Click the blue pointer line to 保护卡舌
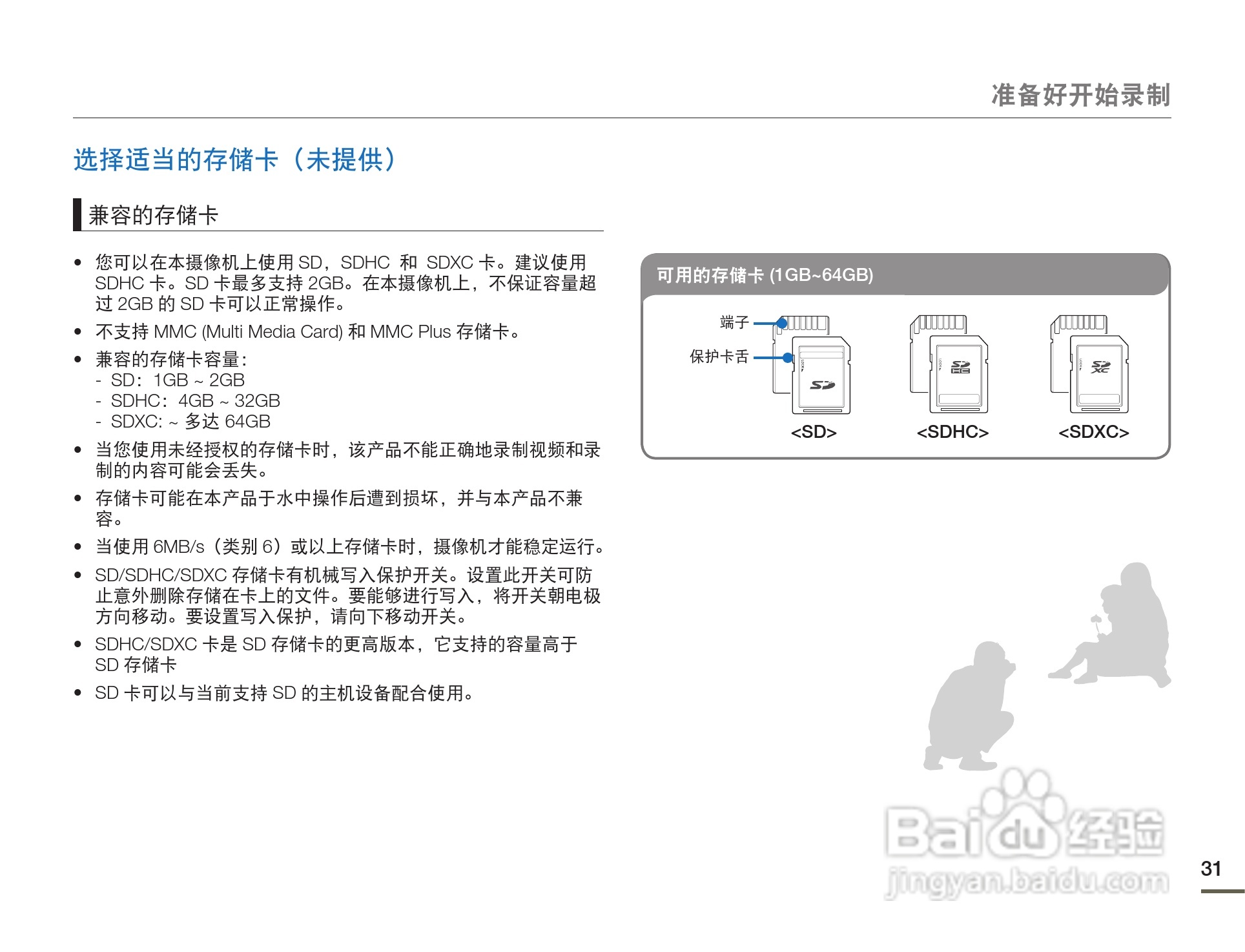 click(768, 357)
